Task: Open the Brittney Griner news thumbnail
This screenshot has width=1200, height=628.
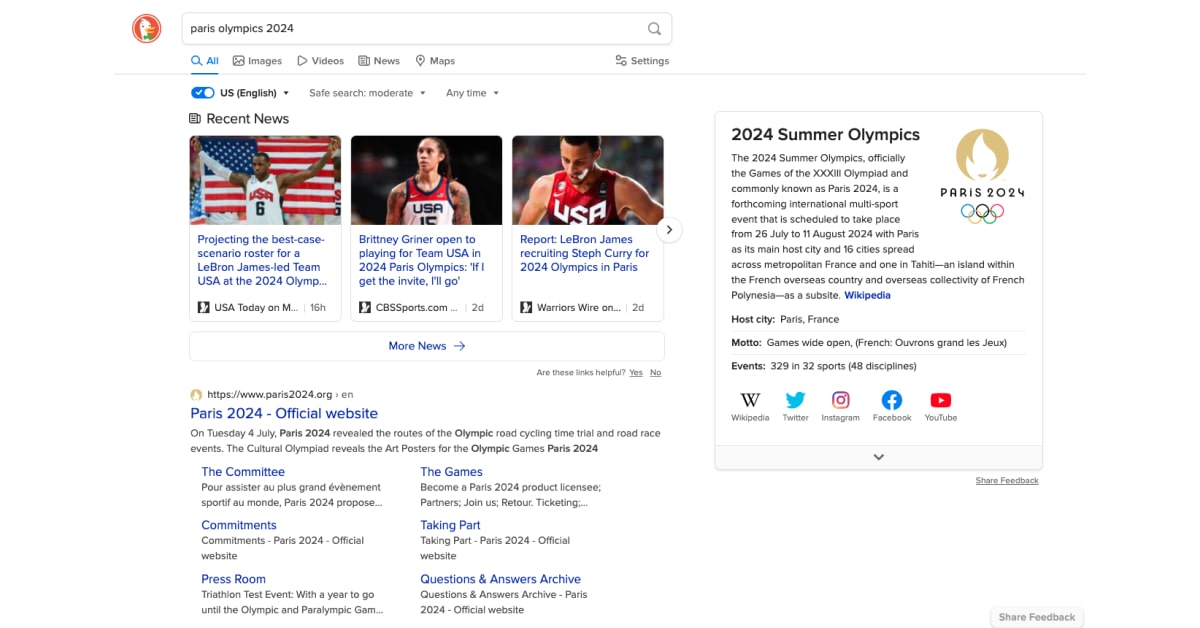Action: [x=426, y=180]
